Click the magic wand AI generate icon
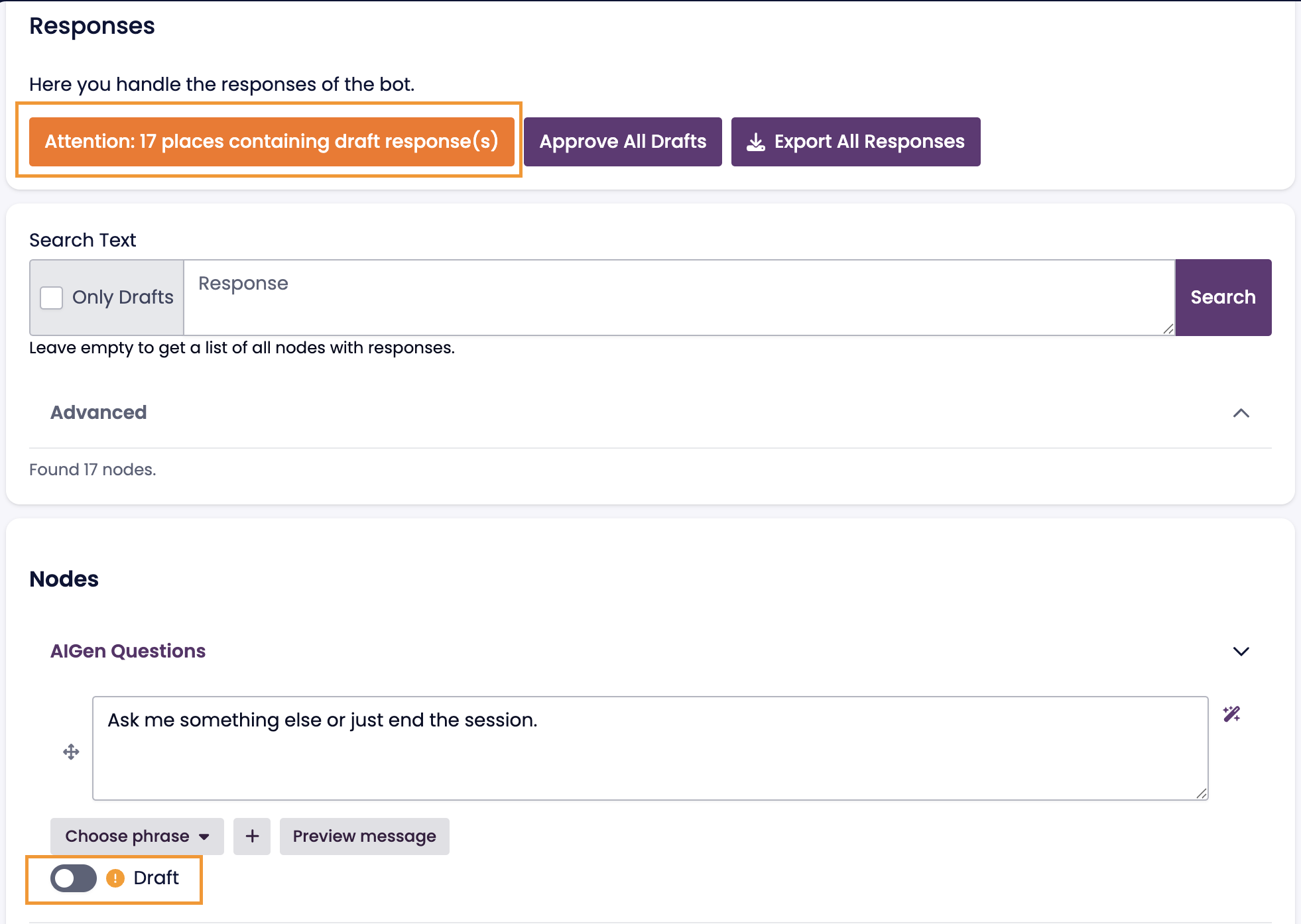Image resolution: width=1301 pixels, height=924 pixels. 1231,714
